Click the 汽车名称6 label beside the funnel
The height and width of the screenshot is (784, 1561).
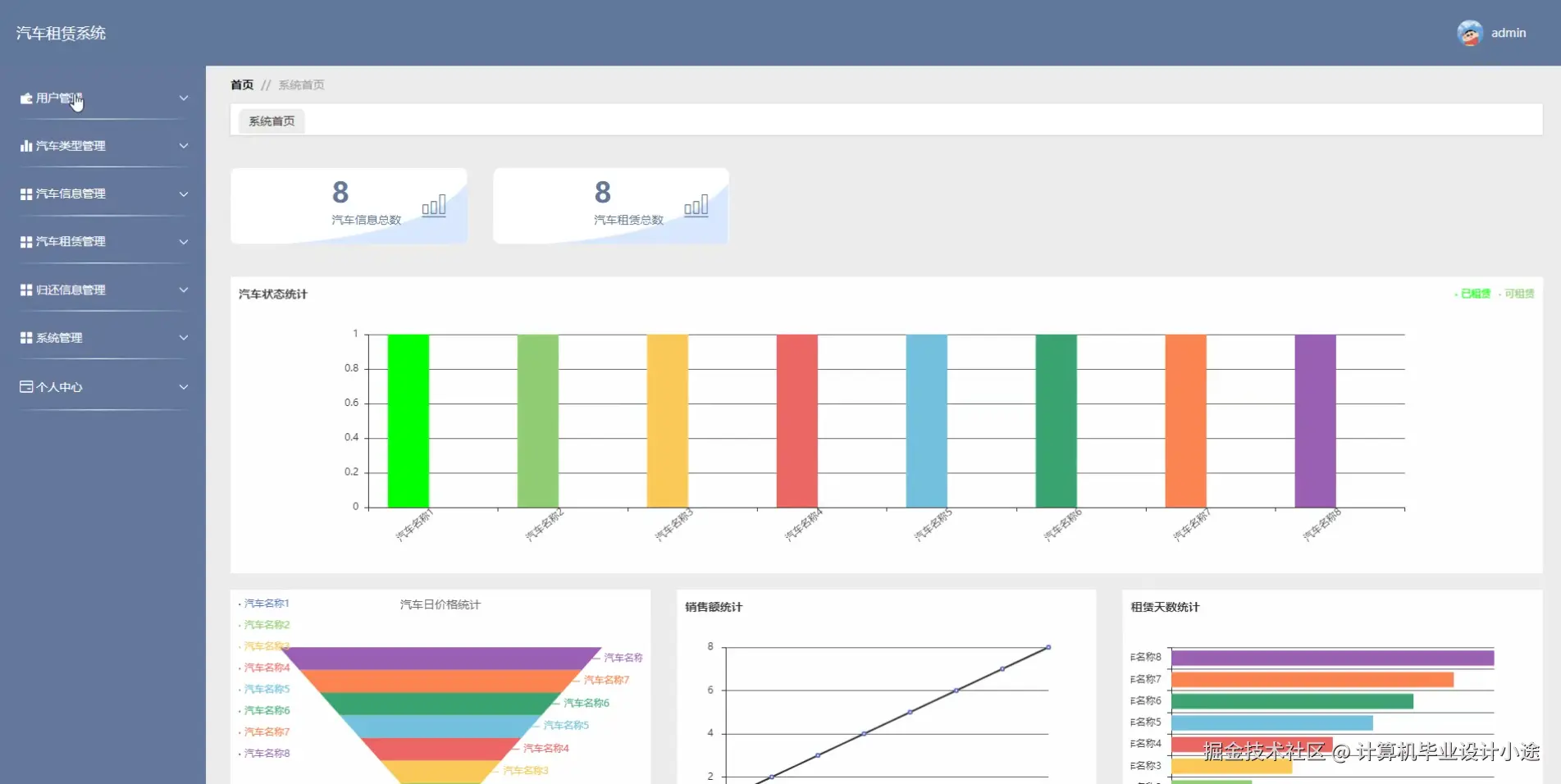[587, 703]
